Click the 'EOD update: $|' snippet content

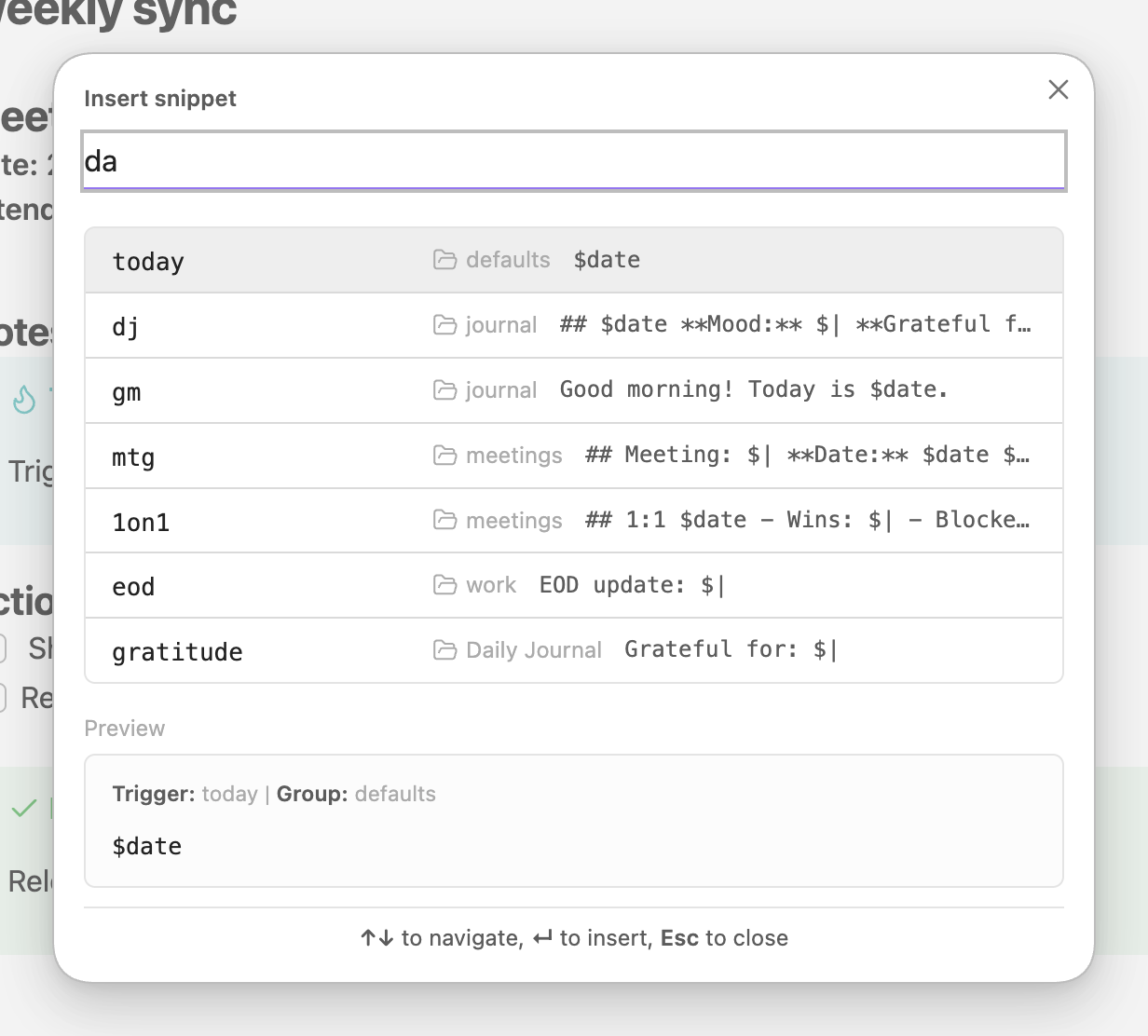point(632,585)
